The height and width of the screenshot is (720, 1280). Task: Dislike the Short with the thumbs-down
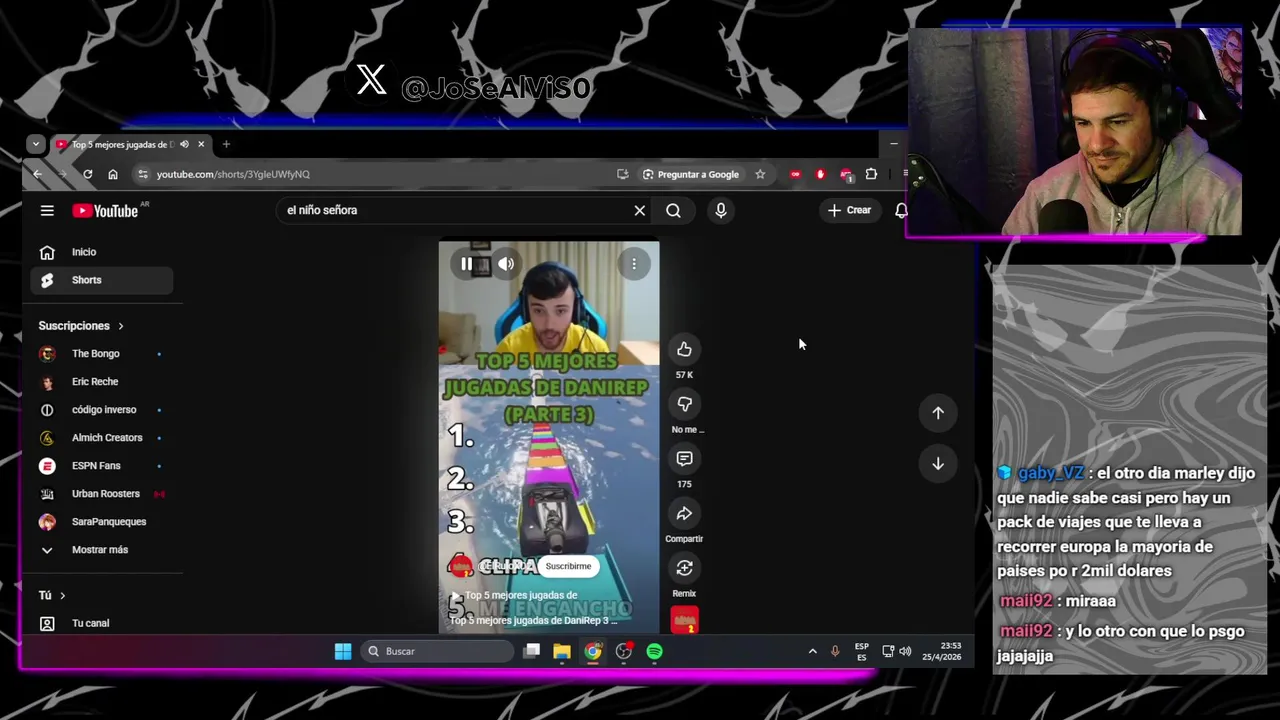684,404
